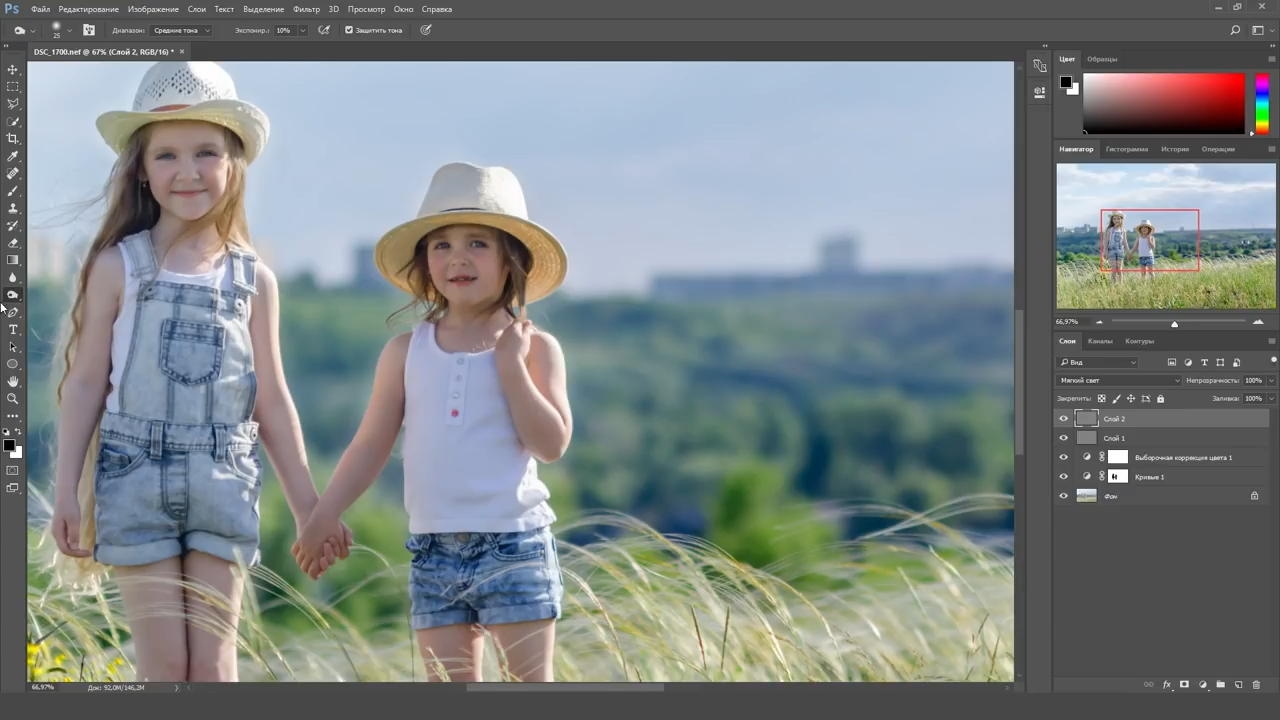Select the Eyedropper tool
The height and width of the screenshot is (720, 1280).
pyautogui.click(x=13, y=156)
